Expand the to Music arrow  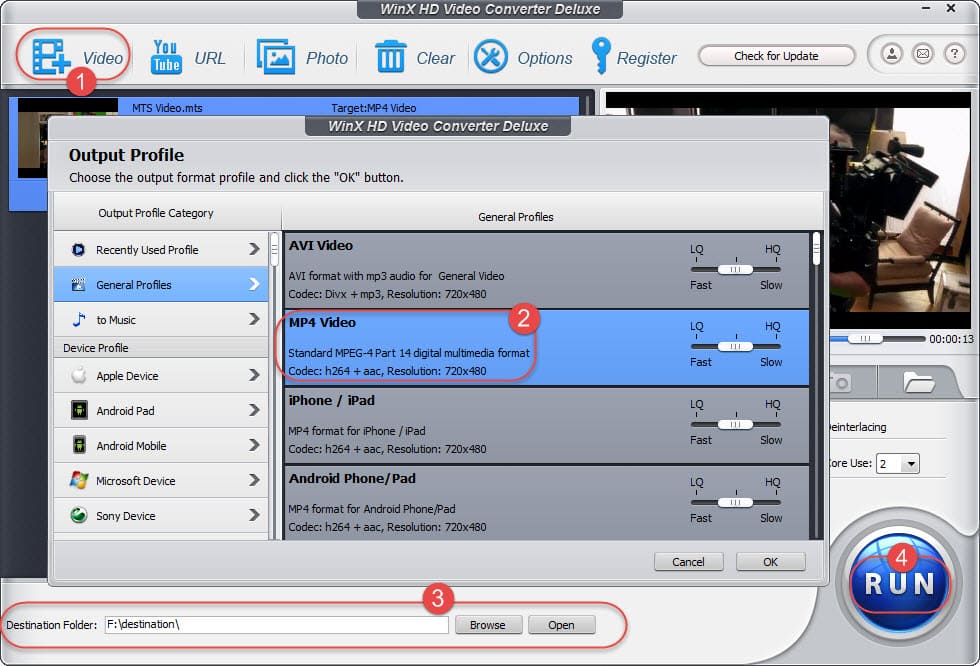[254, 319]
